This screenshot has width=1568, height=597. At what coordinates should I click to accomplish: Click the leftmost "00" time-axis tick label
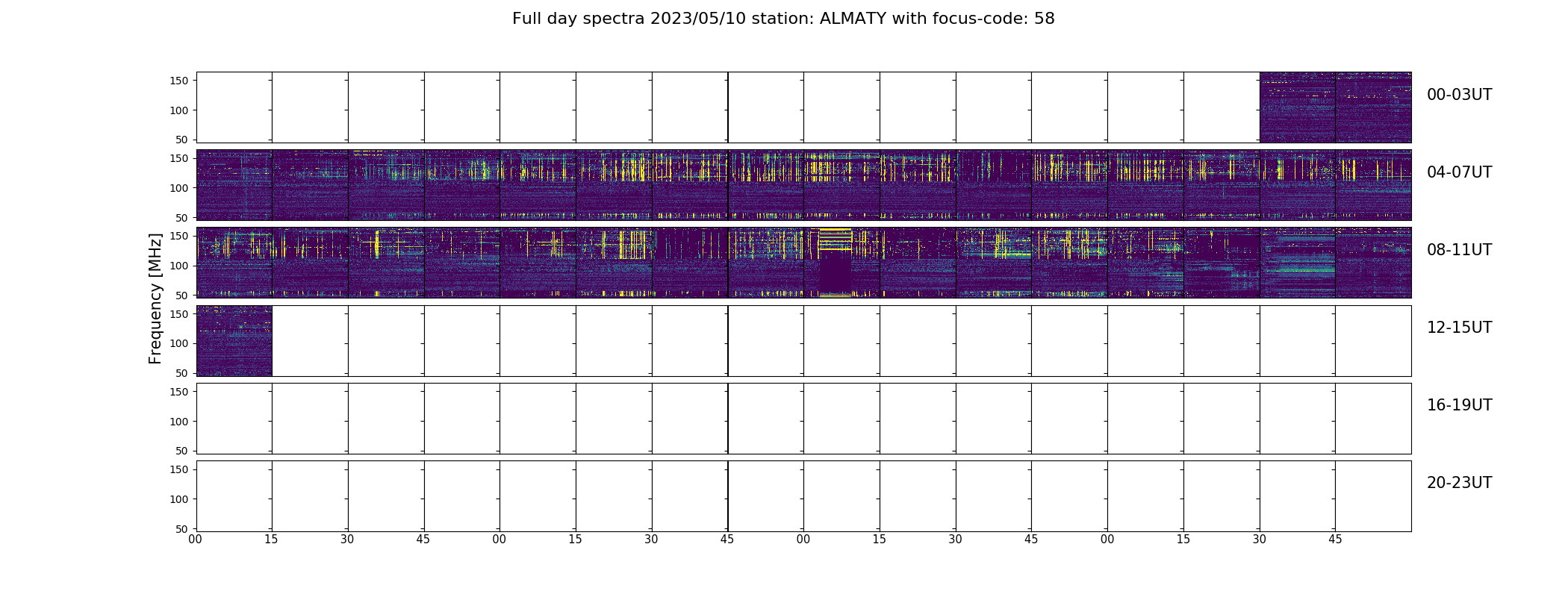click(196, 540)
